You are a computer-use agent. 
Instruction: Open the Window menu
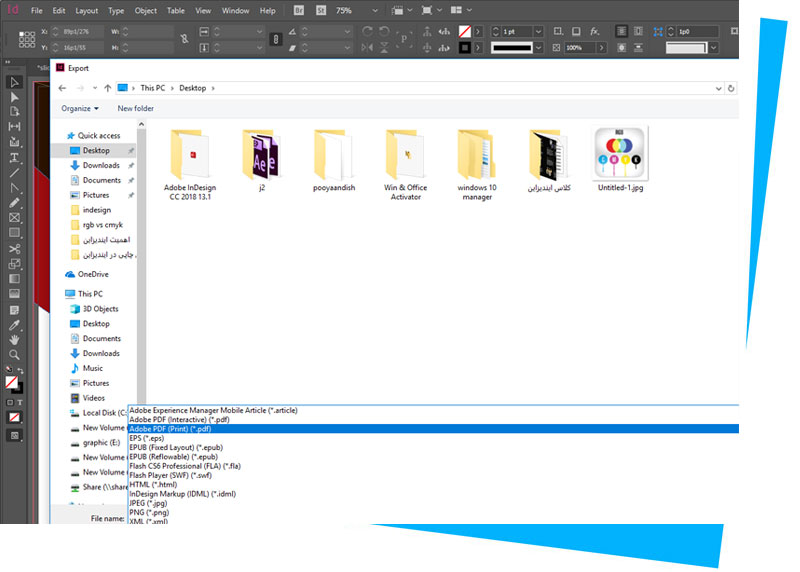click(x=235, y=10)
